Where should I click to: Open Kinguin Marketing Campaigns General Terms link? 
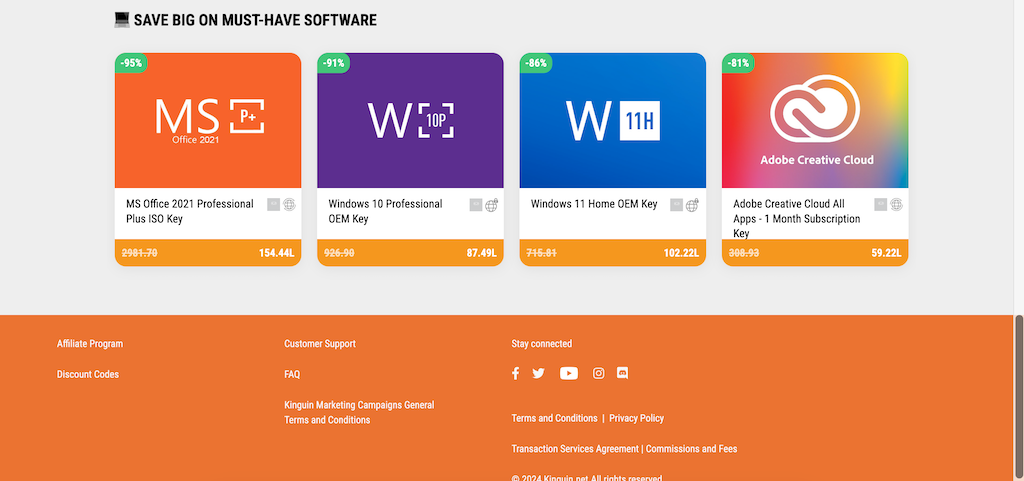[359, 412]
